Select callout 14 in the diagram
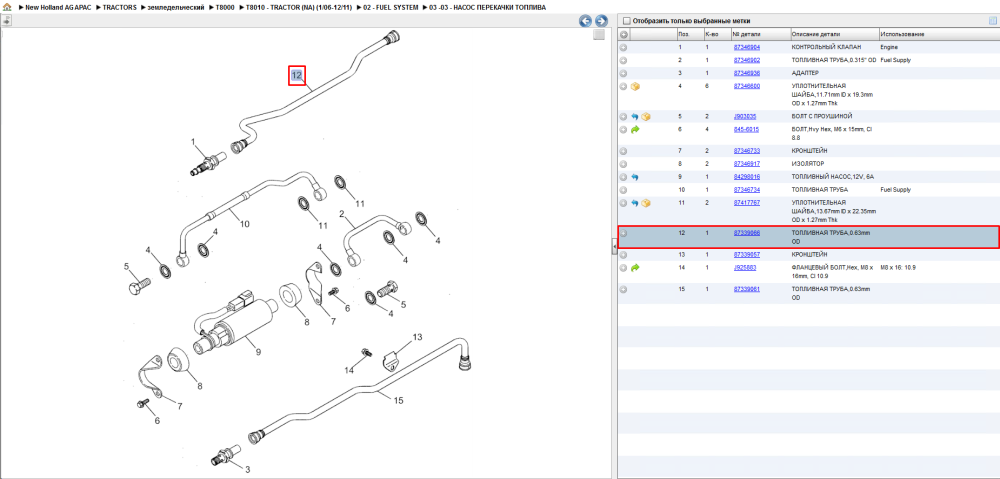1000x479 pixels. (x=349, y=370)
